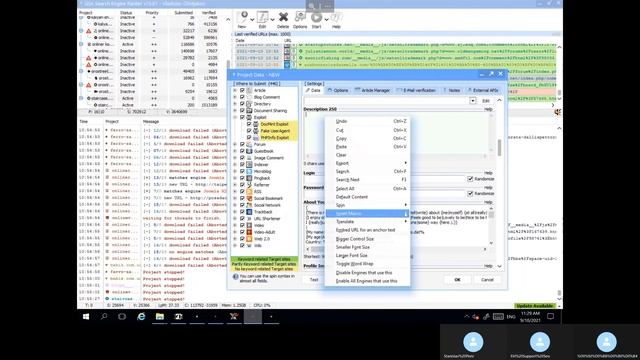The height and width of the screenshot is (360, 640).
Task: Click the Cancel button
Action: coord(487,280)
